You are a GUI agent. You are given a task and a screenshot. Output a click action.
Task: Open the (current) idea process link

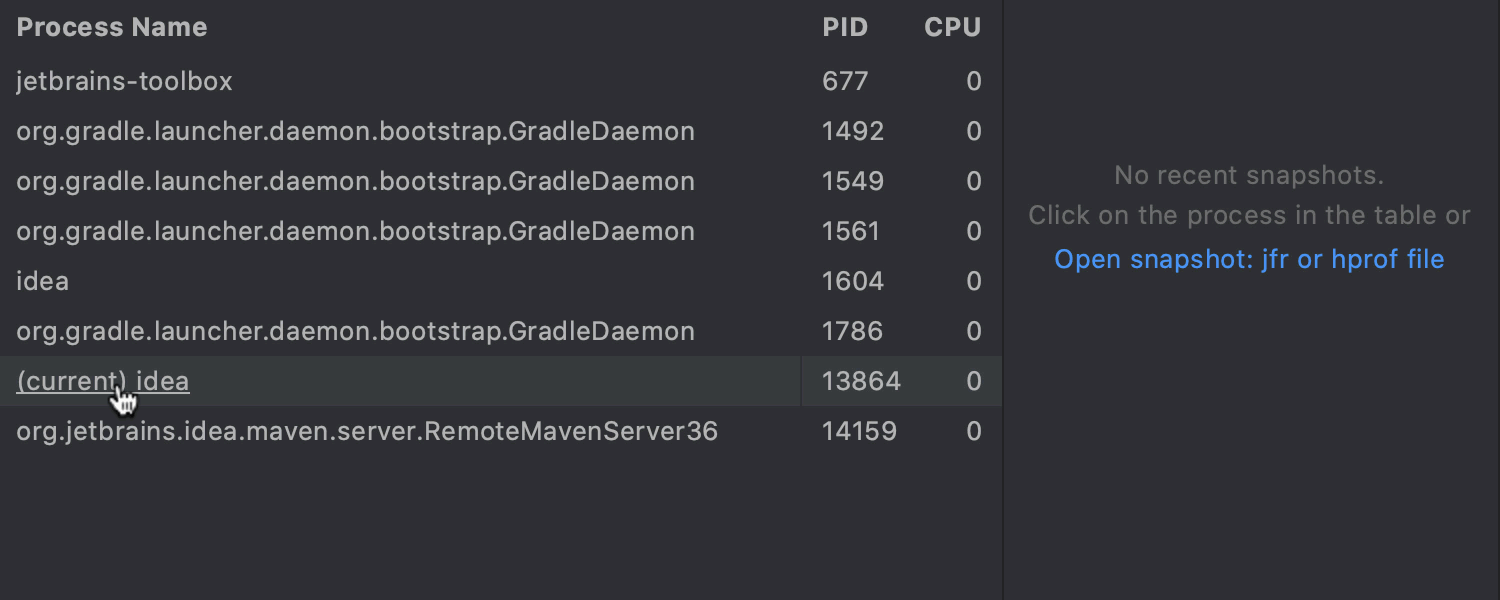pyautogui.click(x=103, y=381)
